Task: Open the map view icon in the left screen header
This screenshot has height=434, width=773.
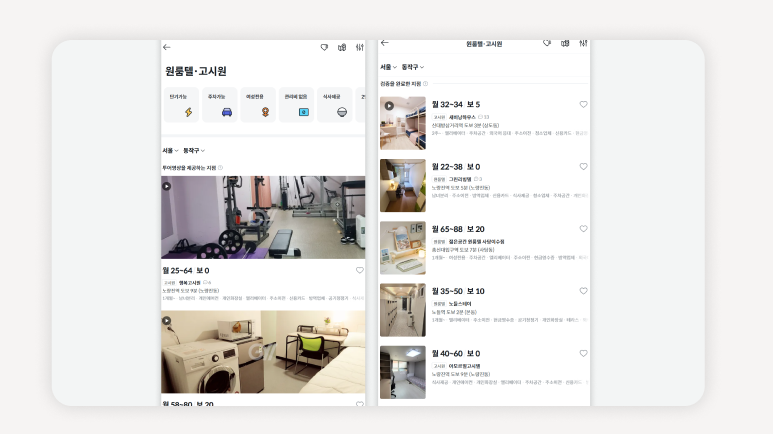Action: (342, 47)
